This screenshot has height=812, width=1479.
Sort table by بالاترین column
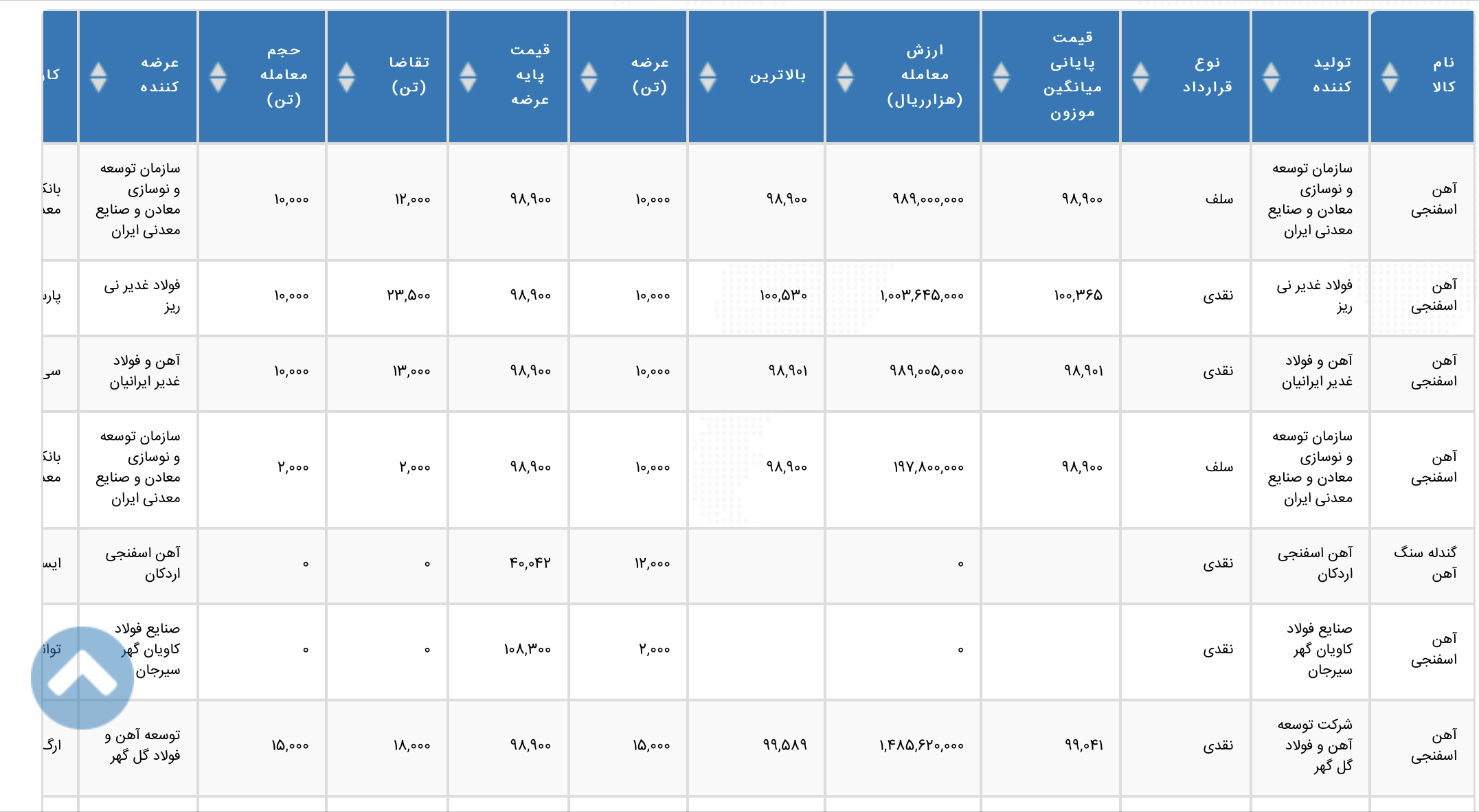point(708,76)
